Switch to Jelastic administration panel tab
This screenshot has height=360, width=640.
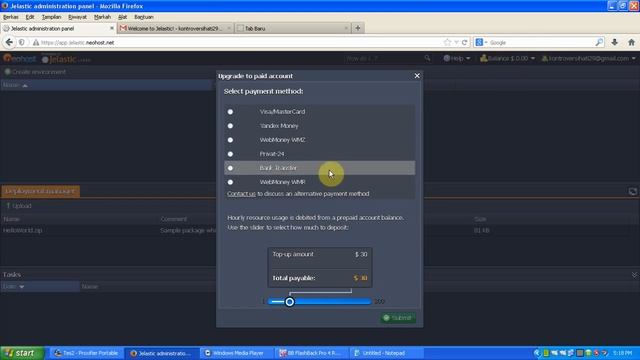tap(58, 28)
